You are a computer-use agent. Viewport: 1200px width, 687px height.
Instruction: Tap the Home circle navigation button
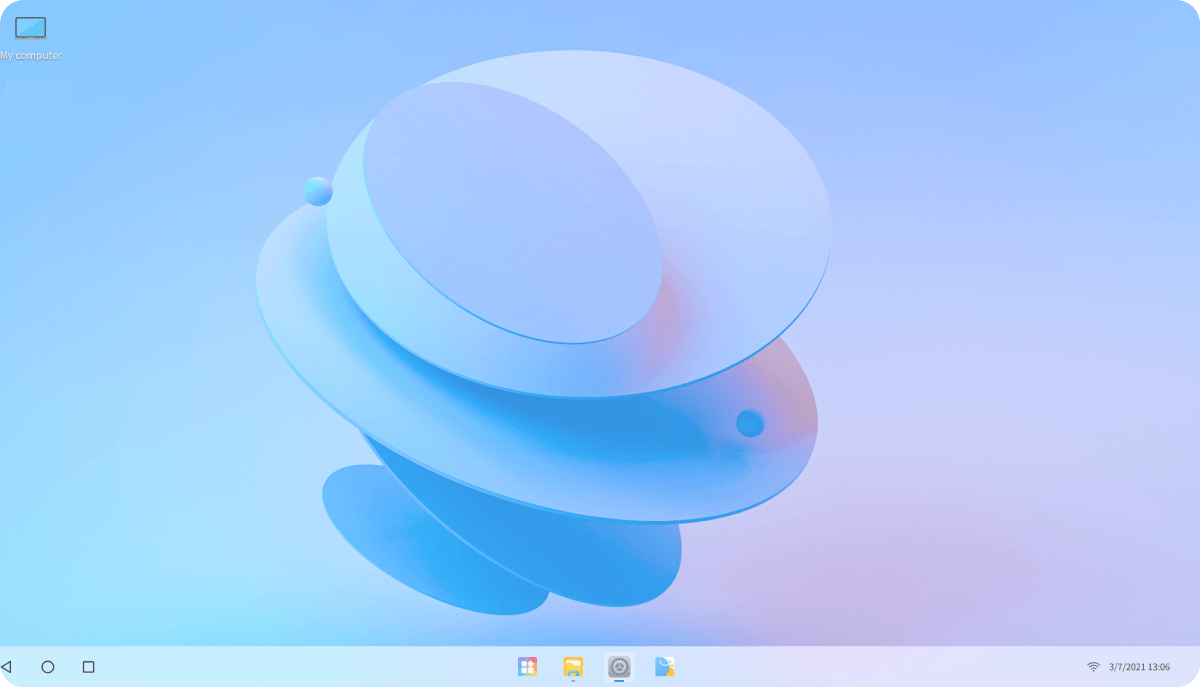48,666
